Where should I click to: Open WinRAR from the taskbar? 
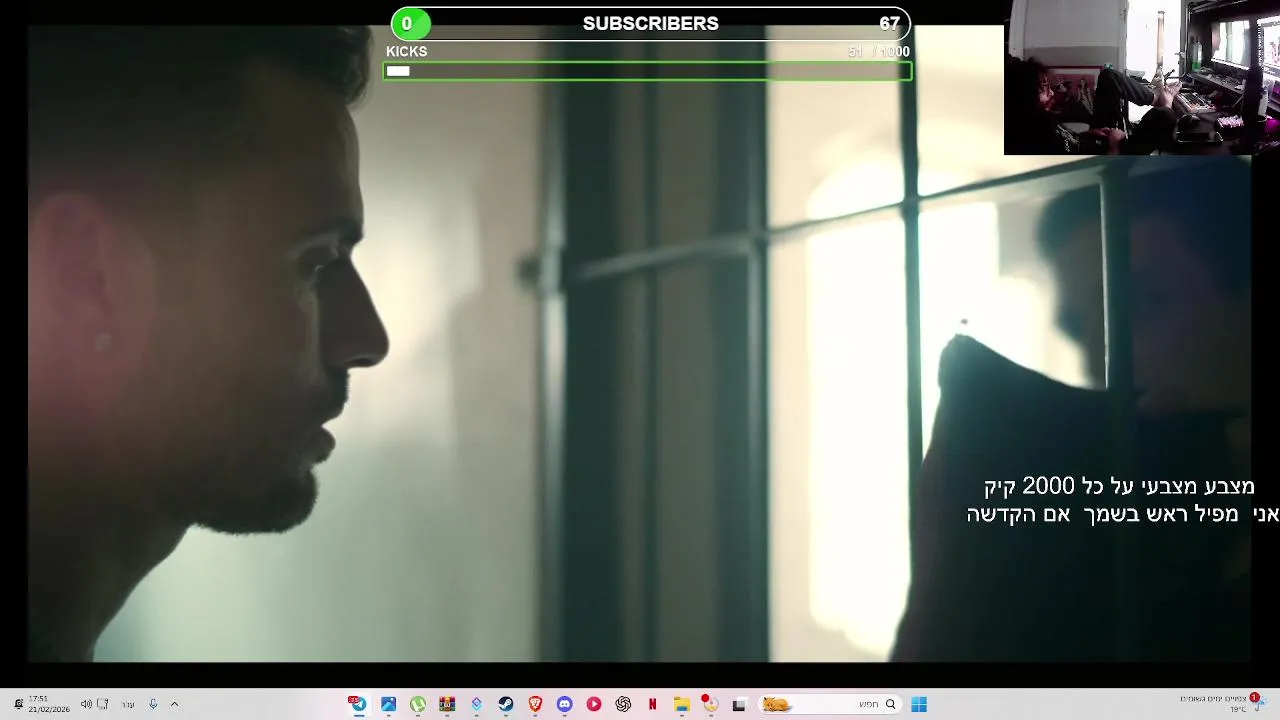(447, 704)
